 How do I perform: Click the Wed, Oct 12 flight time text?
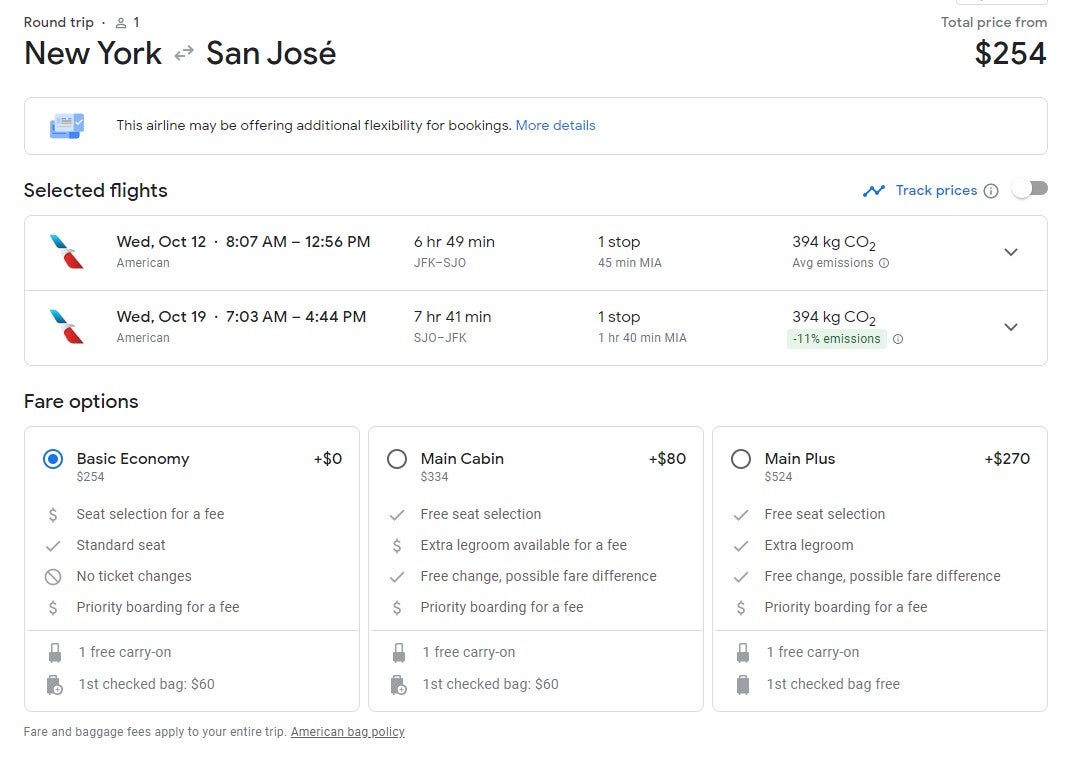click(243, 242)
